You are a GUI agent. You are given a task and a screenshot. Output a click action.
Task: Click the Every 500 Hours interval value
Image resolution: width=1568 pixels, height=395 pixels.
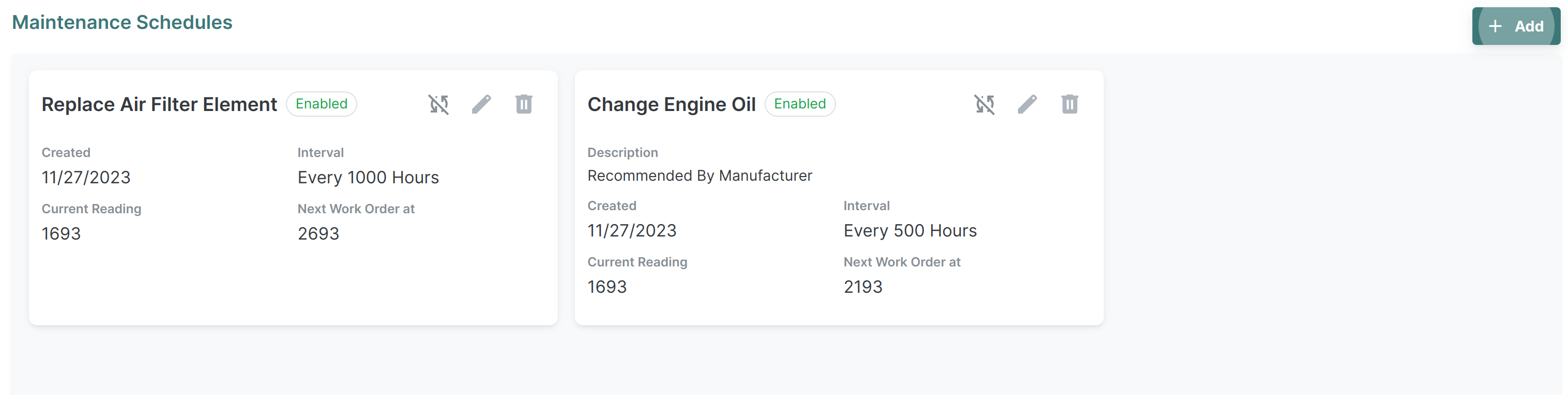910,231
